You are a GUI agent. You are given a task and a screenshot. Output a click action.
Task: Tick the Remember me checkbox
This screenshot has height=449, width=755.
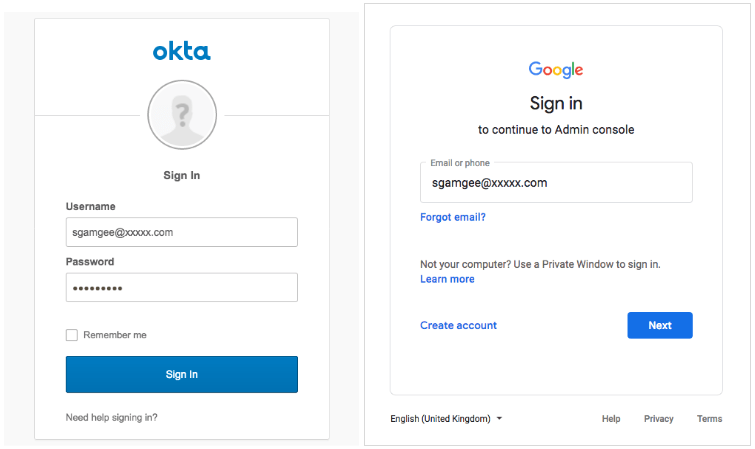(x=72, y=335)
